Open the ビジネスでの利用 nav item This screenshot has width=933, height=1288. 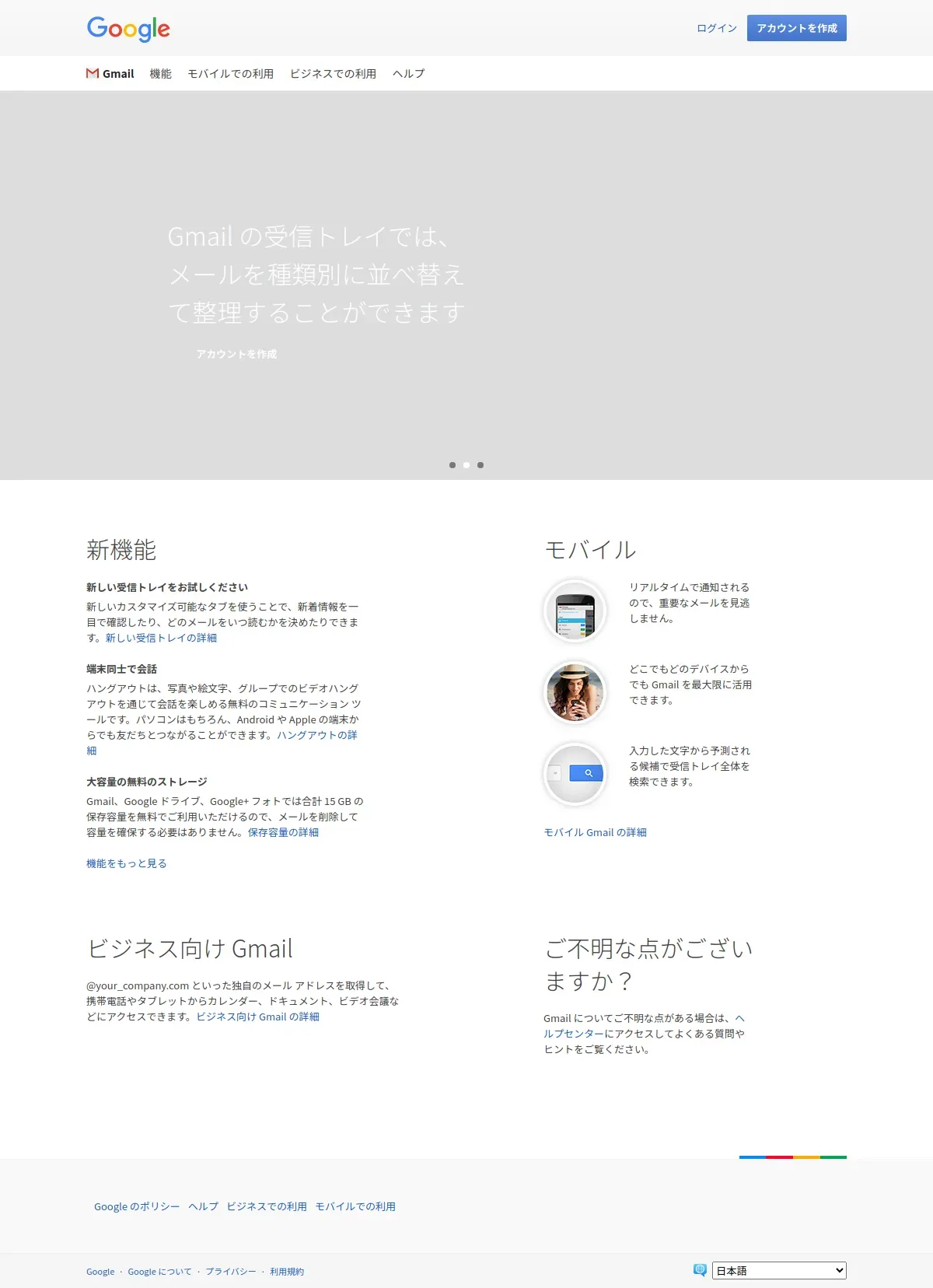click(334, 74)
